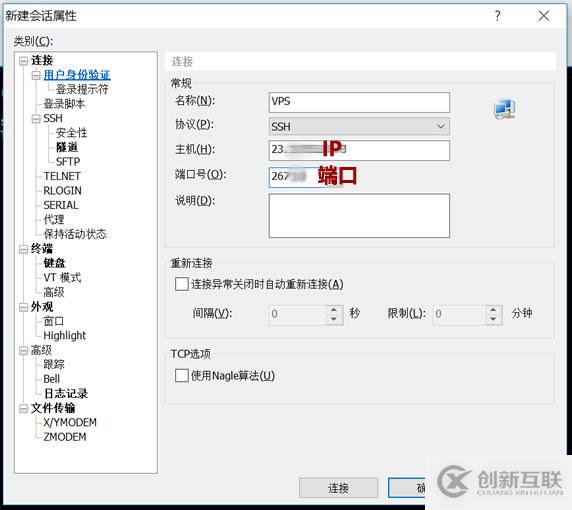Select 键盘 under 终端

point(54,263)
